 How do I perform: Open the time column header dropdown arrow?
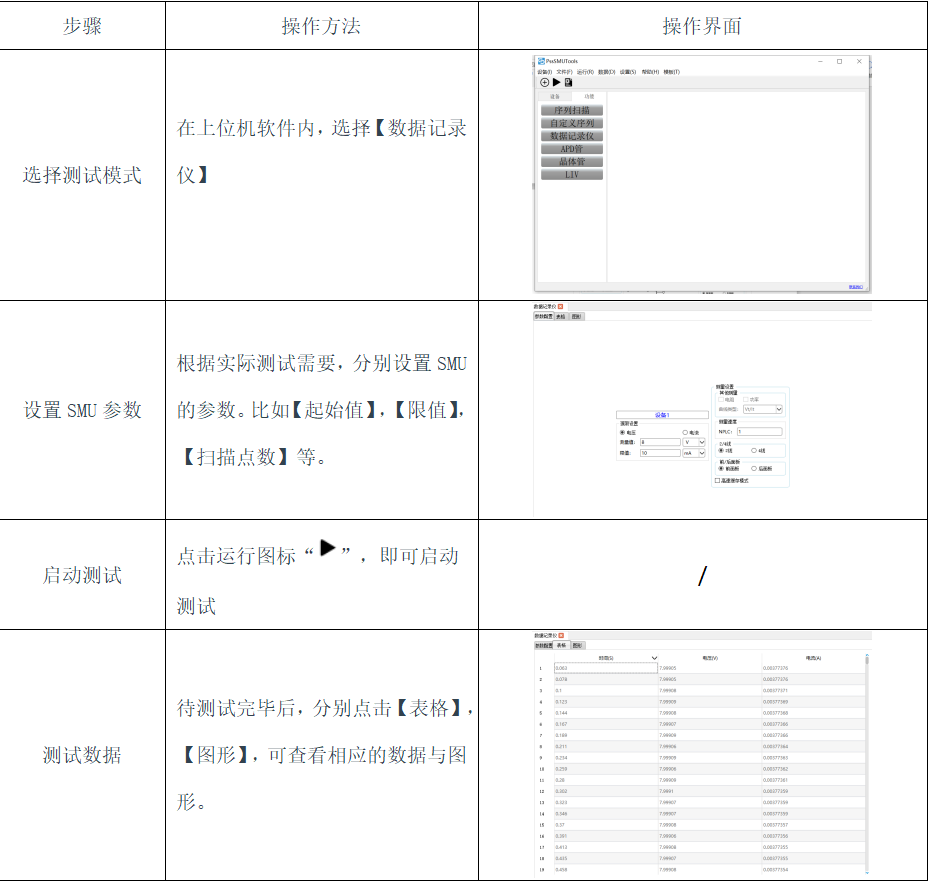(654, 658)
